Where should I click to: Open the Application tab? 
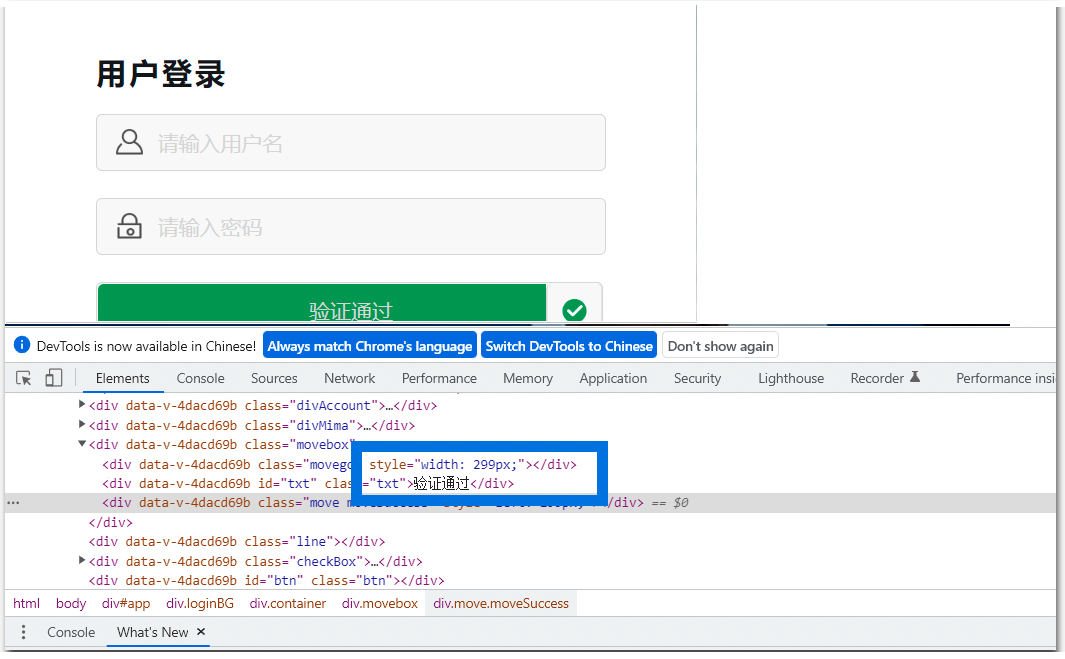tap(613, 378)
